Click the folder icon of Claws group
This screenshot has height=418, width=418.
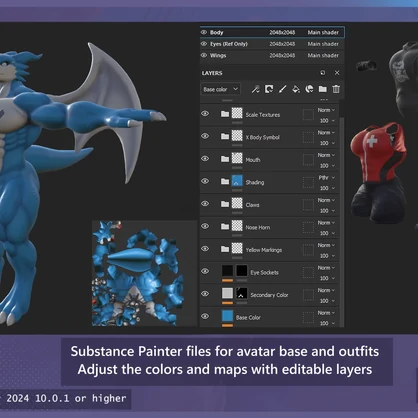pyautogui.click(x=225, y=204)
